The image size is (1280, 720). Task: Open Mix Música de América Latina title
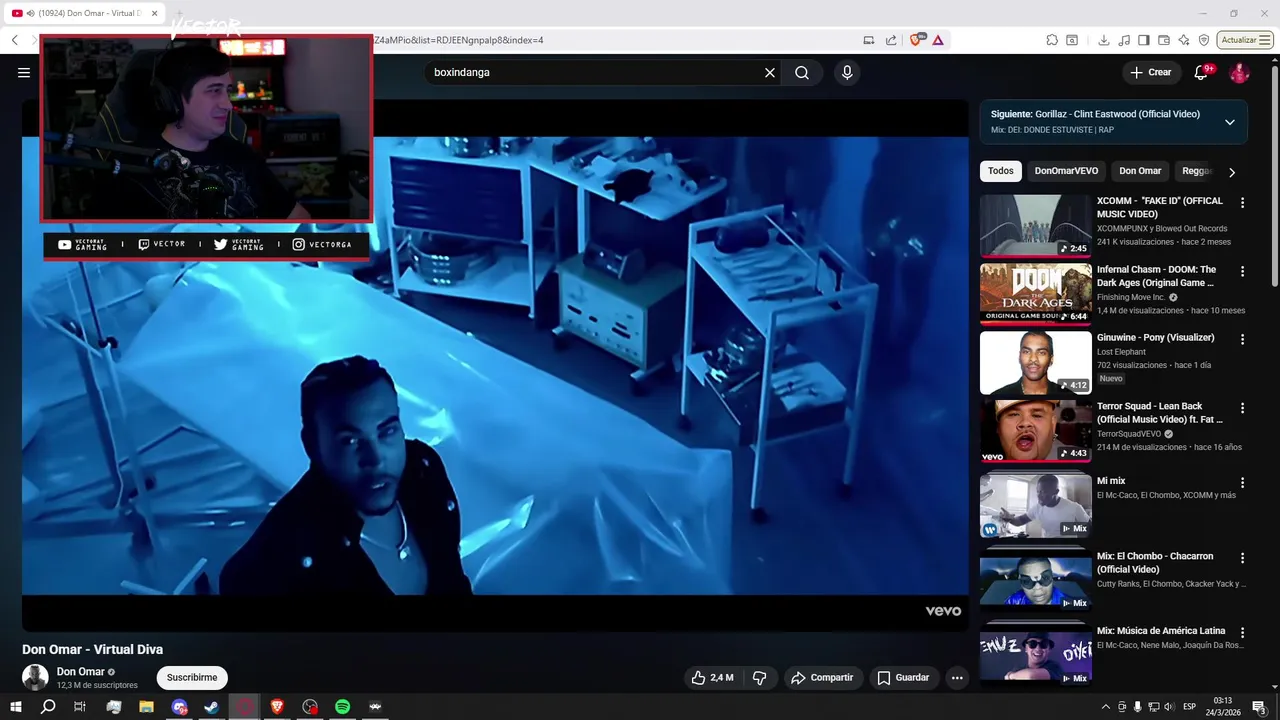point(1161,631)
